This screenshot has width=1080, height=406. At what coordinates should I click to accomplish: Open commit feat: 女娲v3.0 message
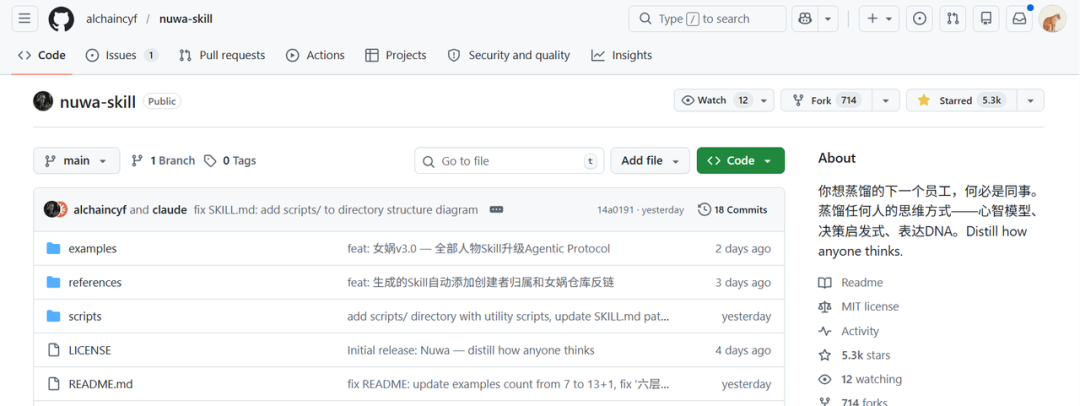(x=479, y=248)
